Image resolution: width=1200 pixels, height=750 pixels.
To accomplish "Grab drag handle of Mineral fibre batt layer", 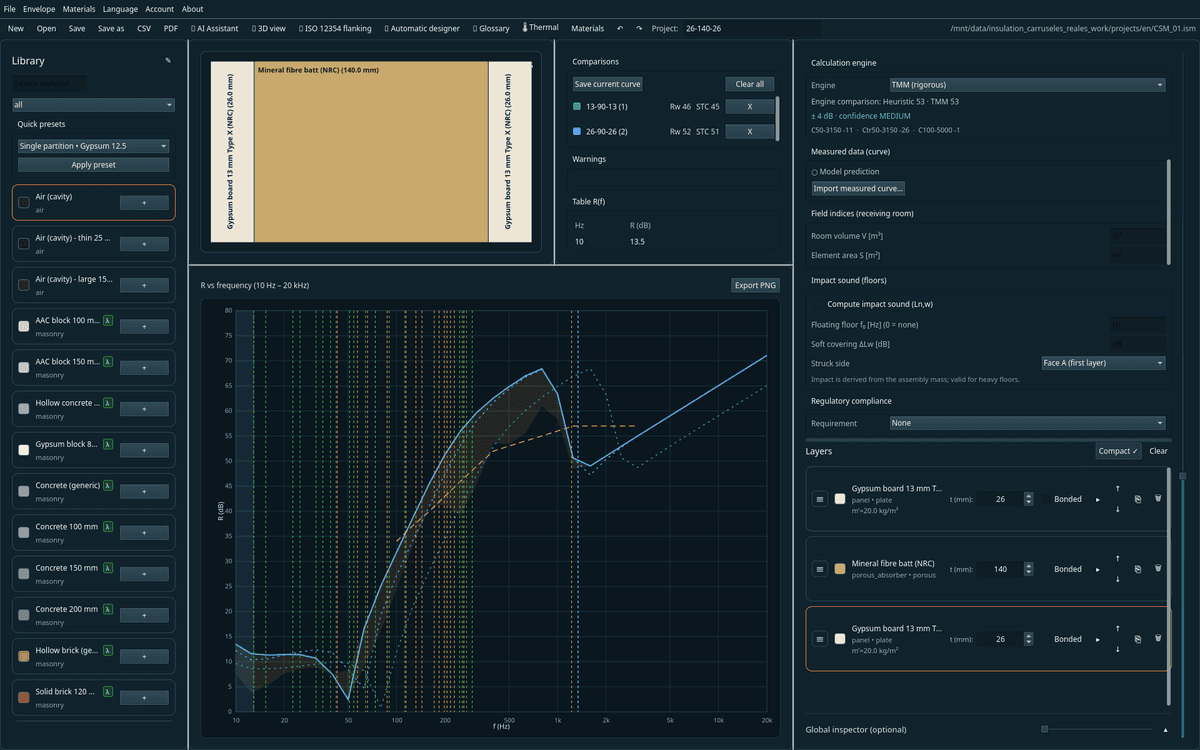I will click(820, 569).
